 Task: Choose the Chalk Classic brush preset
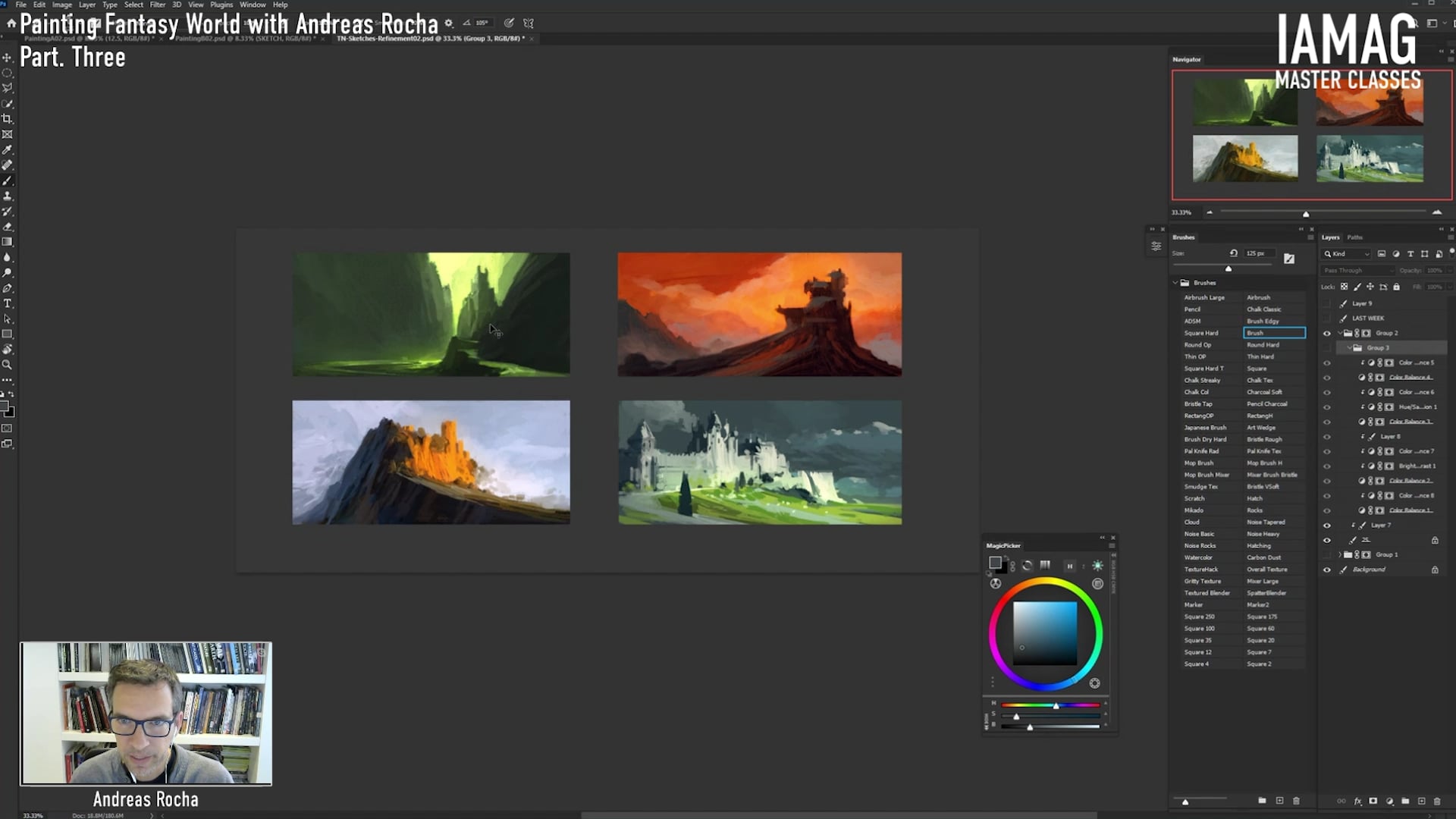[x=1263, y=309]
